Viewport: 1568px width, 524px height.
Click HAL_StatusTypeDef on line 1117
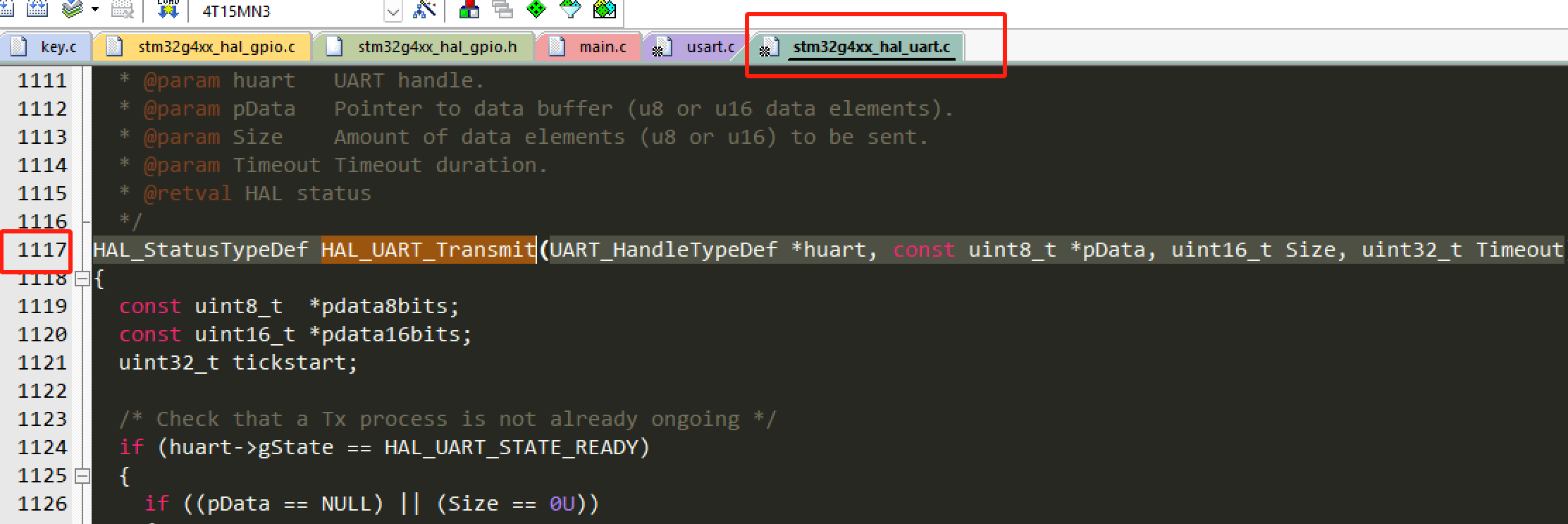[201, 250]
